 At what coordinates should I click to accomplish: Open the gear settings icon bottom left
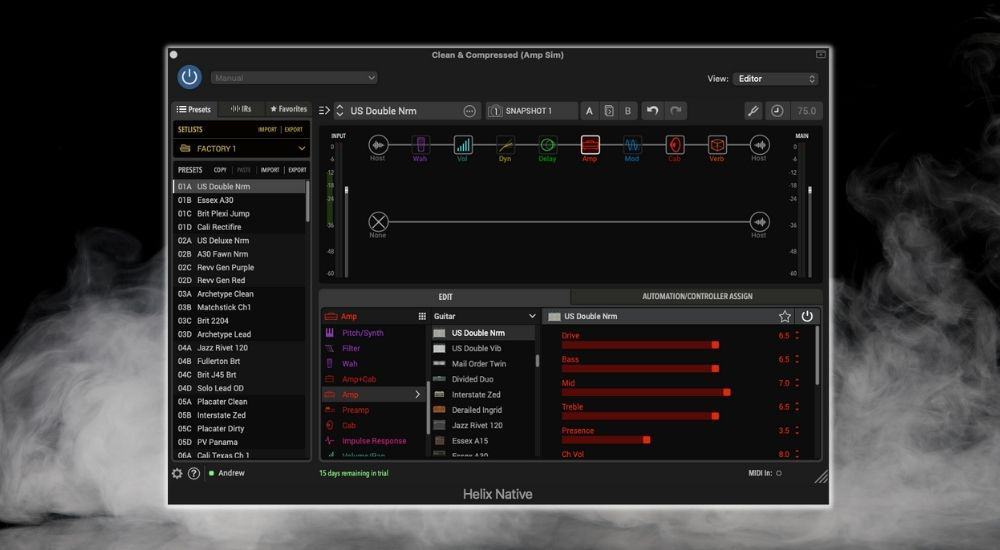pos(177,473)
